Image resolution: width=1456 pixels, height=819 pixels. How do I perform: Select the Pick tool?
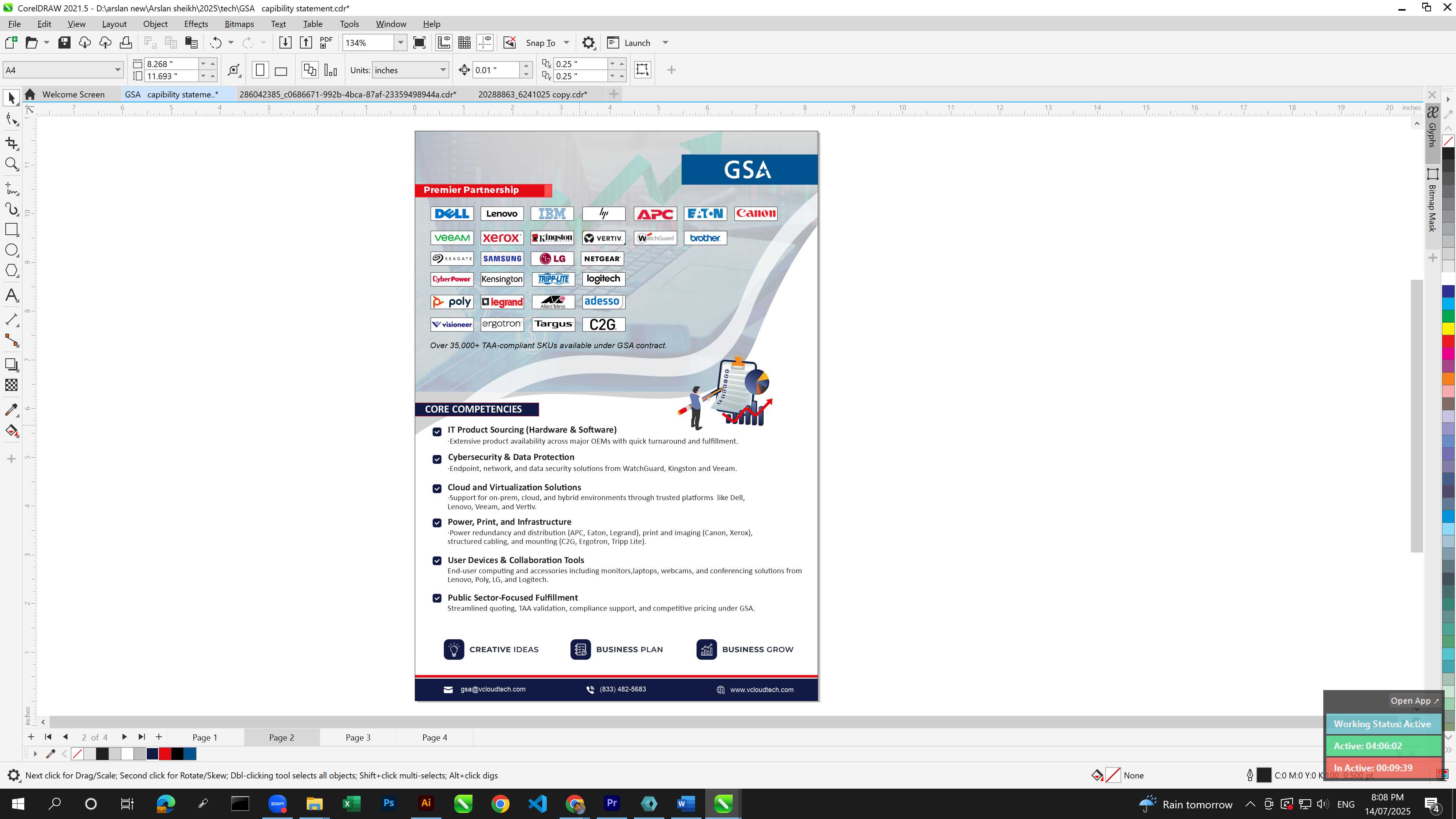tap(11, 98)
